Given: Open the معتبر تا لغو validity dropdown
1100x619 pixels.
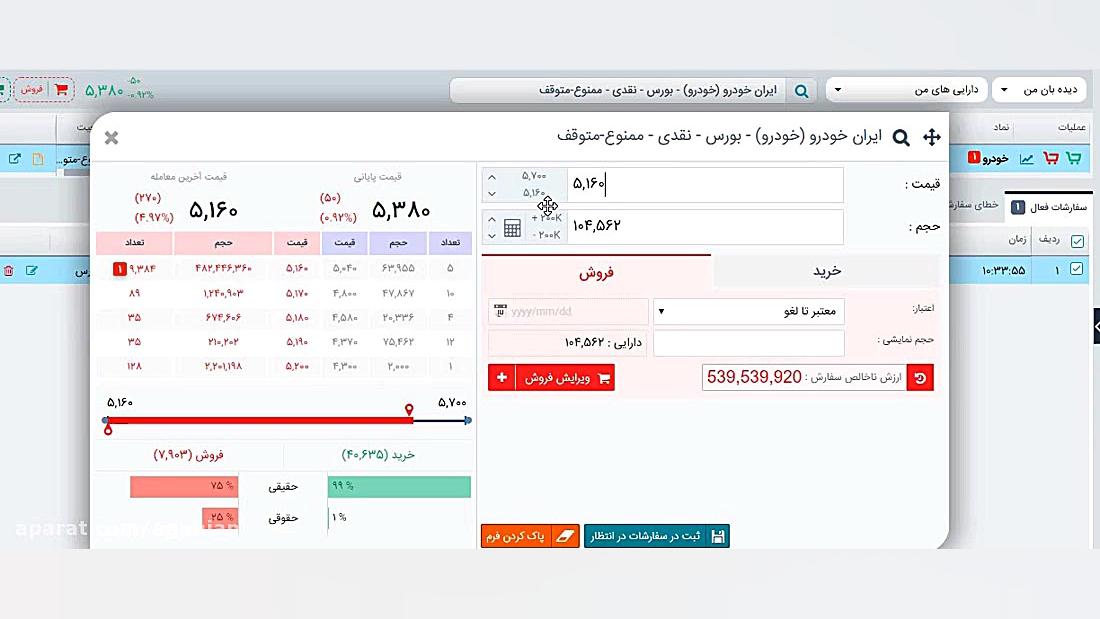Looking at the screenshot, I should [749, 311].
